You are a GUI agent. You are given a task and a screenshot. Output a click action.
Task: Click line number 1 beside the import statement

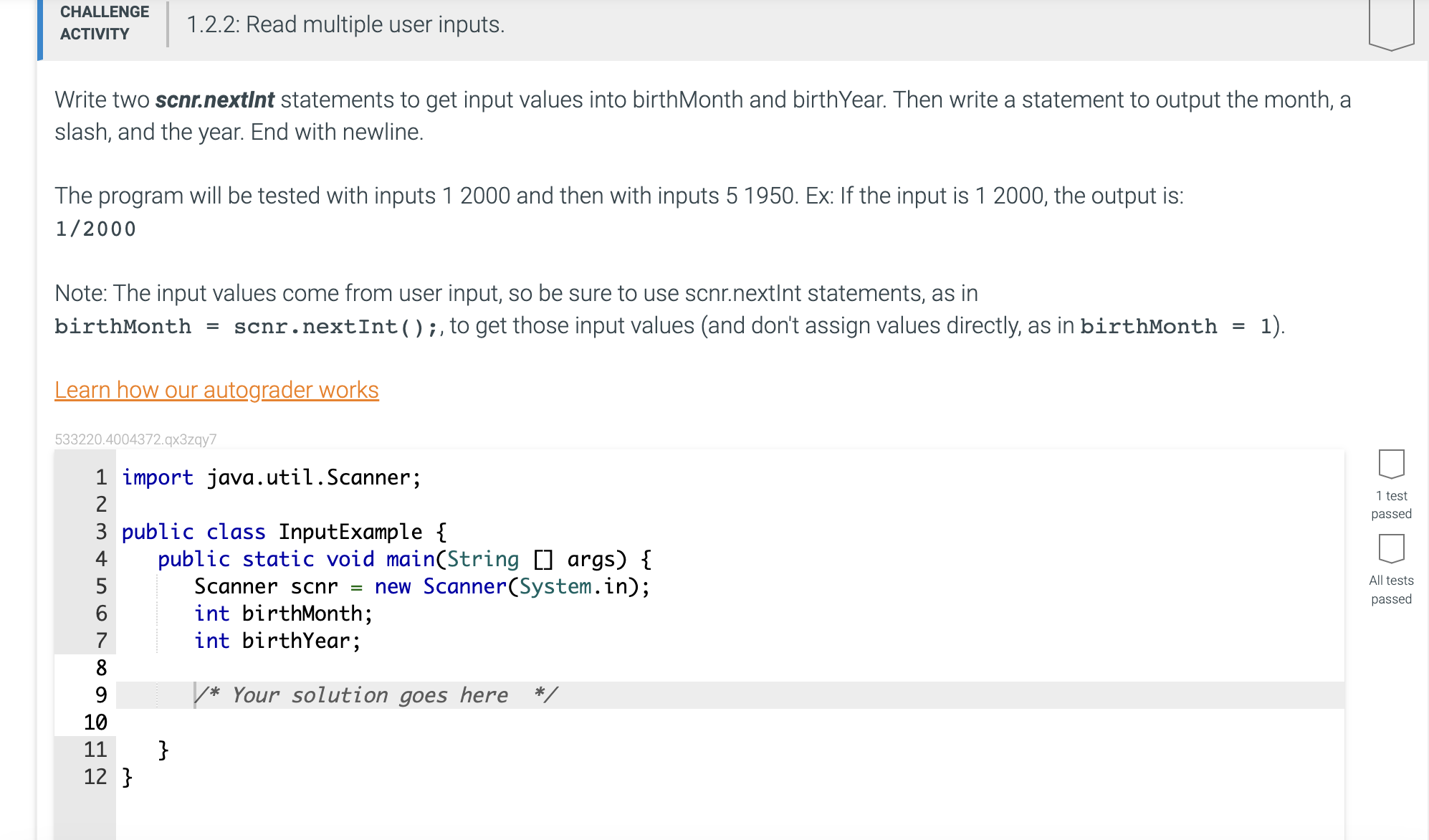[x=100, y=477]
